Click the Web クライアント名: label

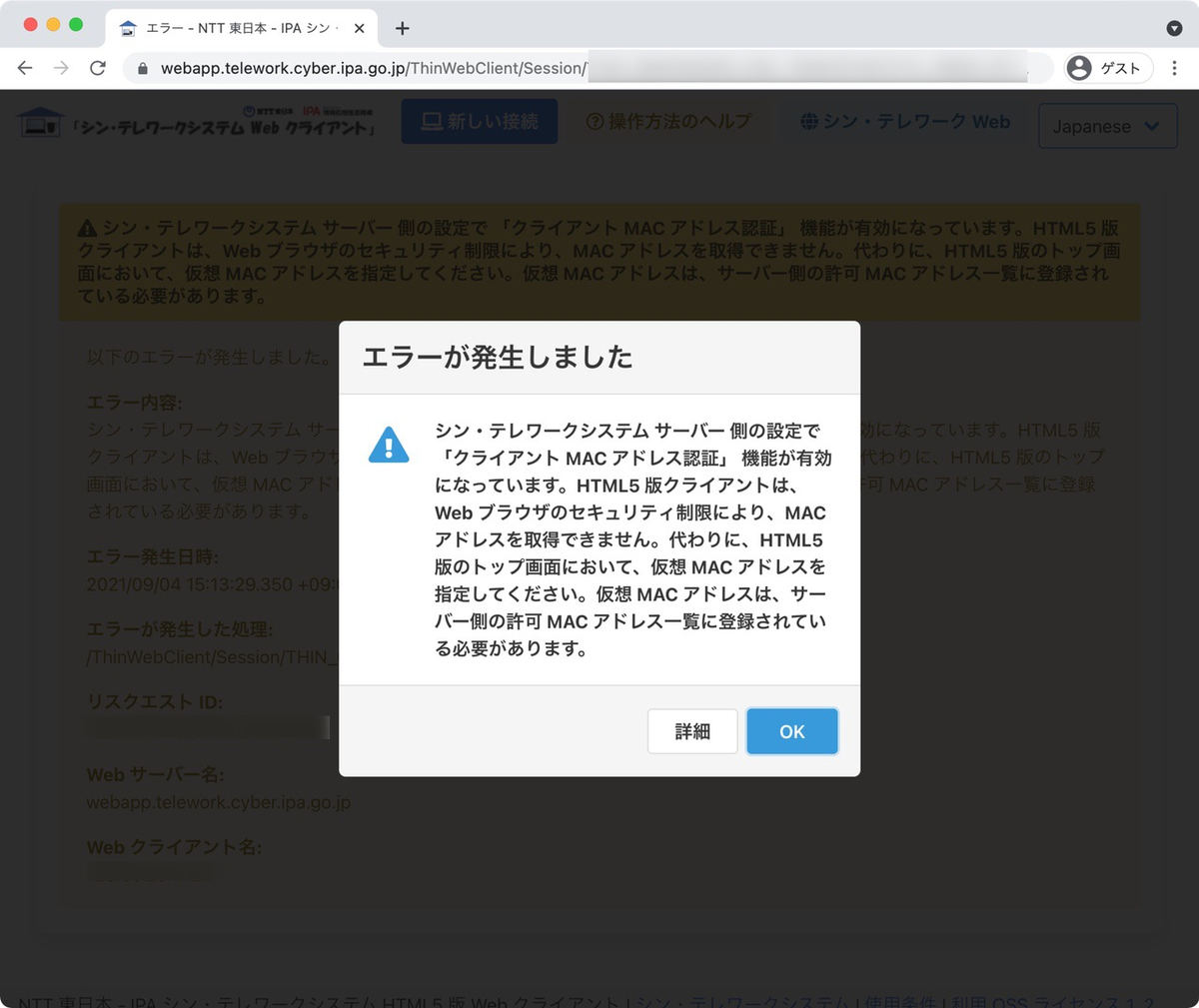175,847
